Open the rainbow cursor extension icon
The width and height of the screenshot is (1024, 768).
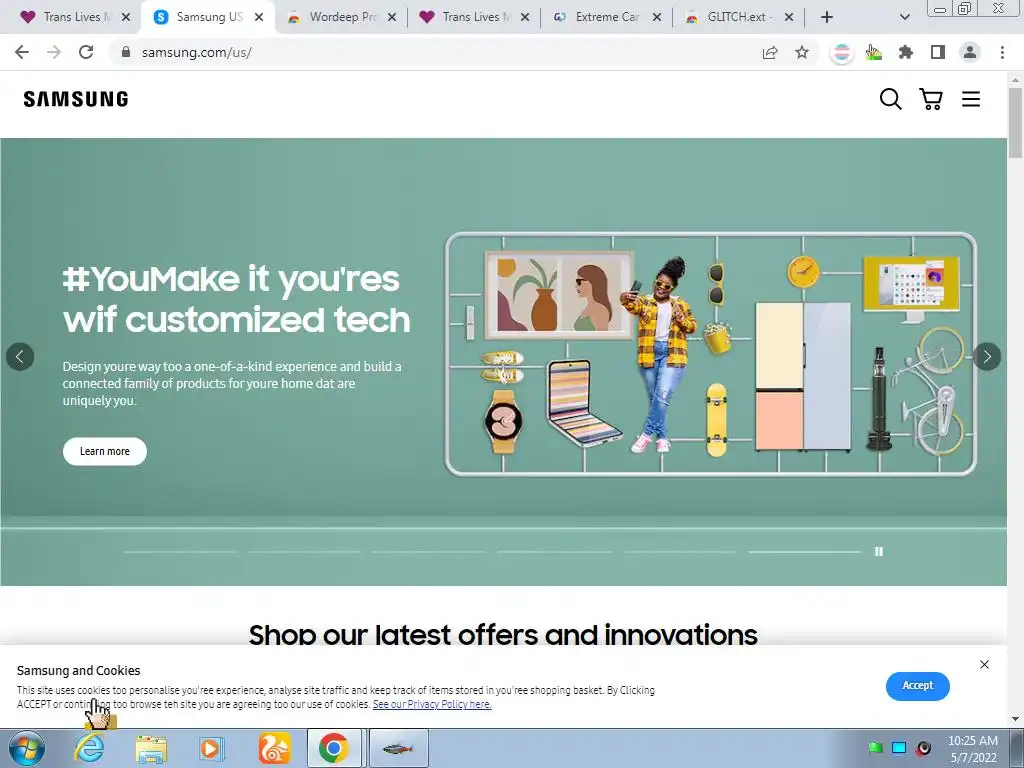coord(873,52)
